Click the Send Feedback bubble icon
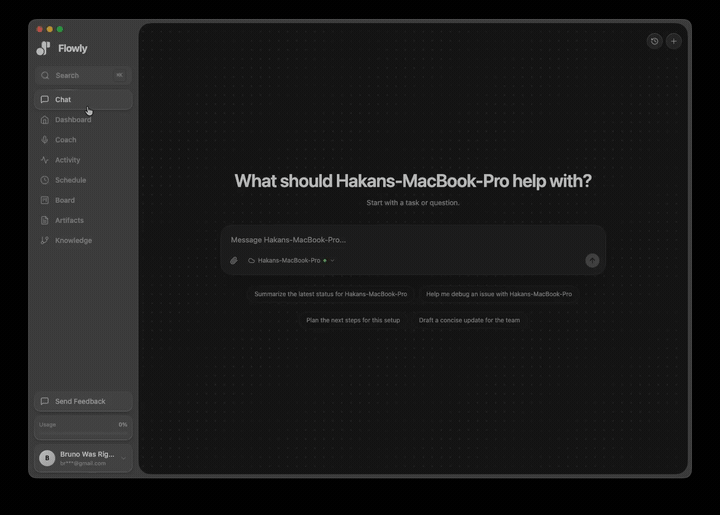Viewport: 720px width, 515px height. click(45, 401)
